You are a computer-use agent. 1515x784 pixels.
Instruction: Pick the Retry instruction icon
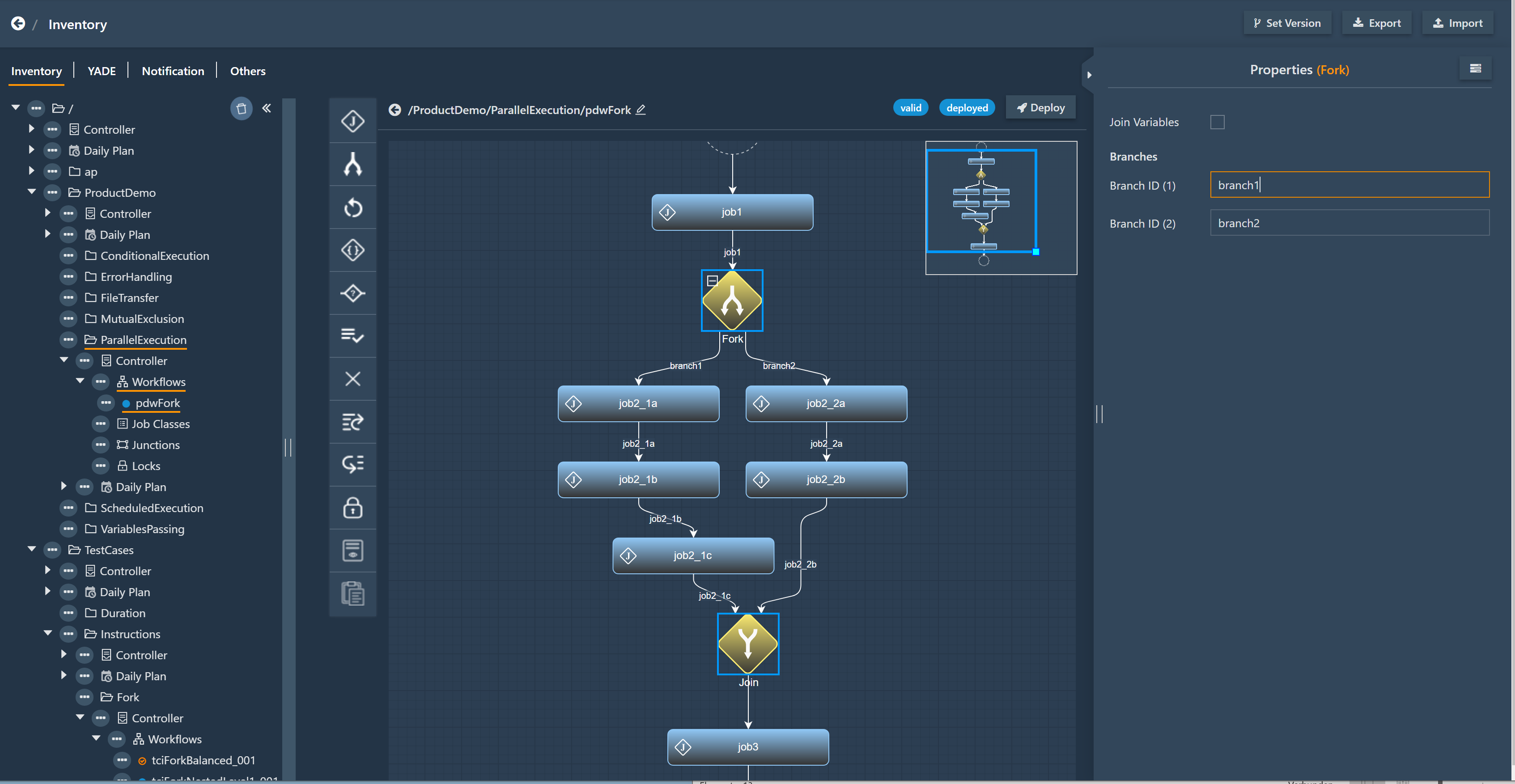coord(353,207)
